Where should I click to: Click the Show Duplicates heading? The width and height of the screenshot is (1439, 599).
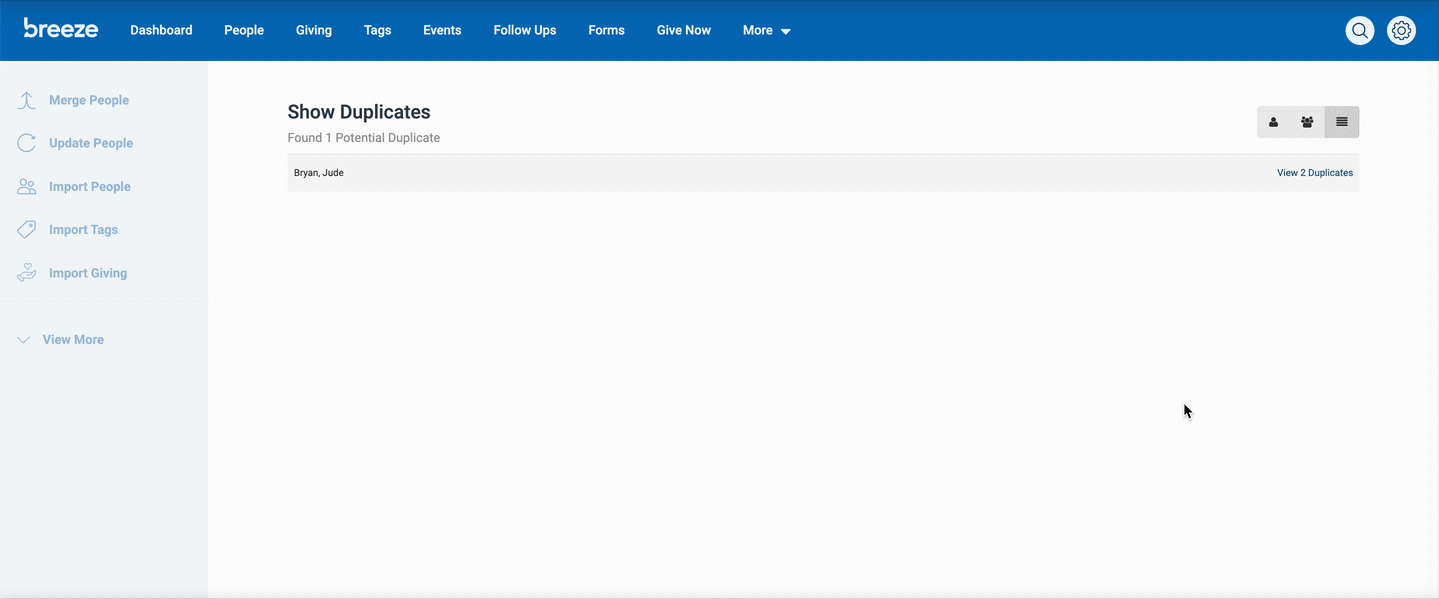(359, 112)
